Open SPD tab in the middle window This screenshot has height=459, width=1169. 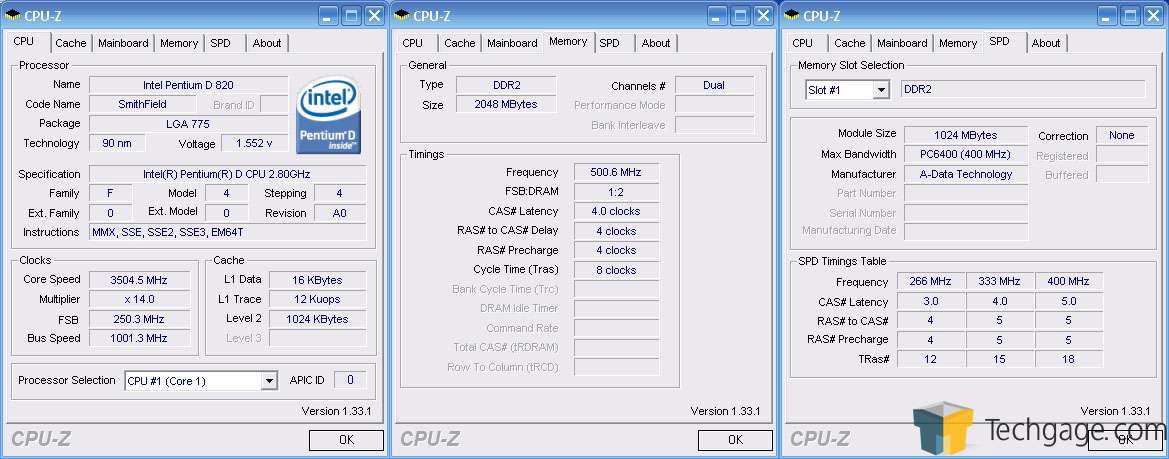click(x=610, y=43)
